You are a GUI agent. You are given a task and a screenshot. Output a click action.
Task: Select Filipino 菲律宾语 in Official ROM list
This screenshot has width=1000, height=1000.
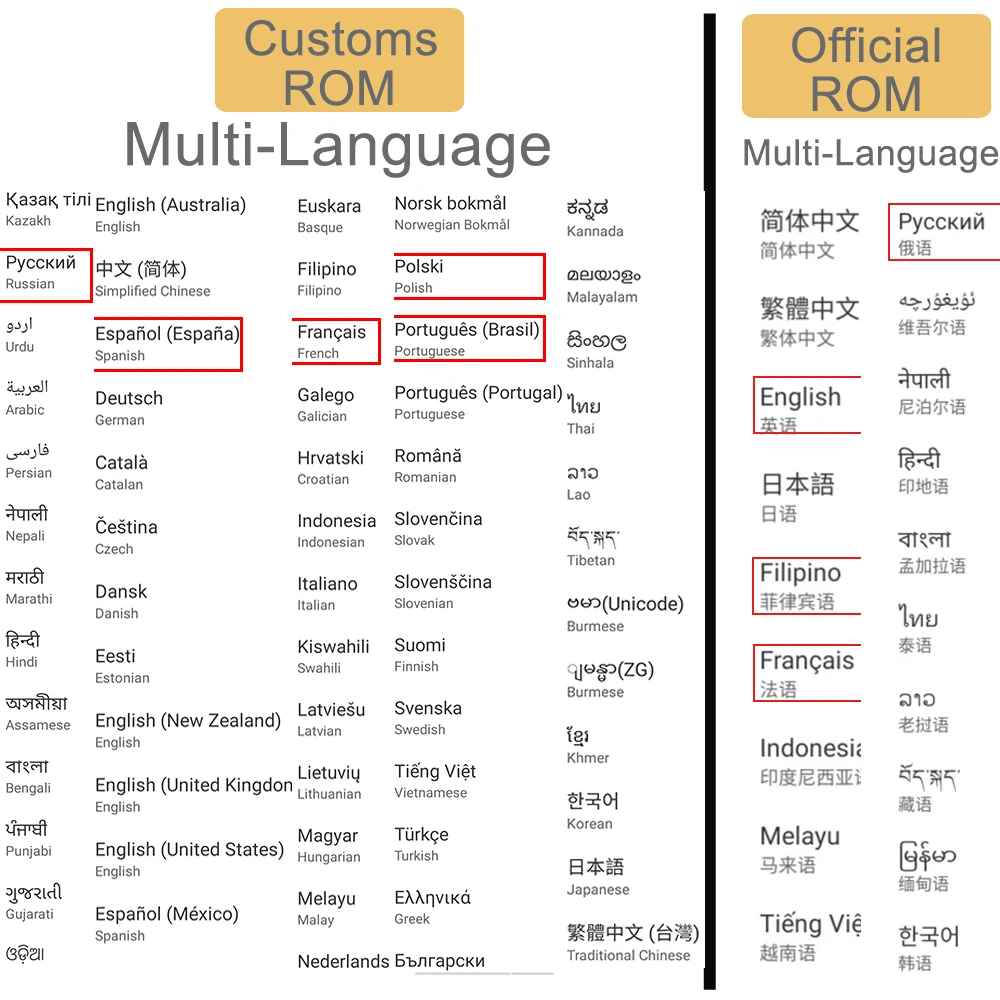tap(800, 586)
